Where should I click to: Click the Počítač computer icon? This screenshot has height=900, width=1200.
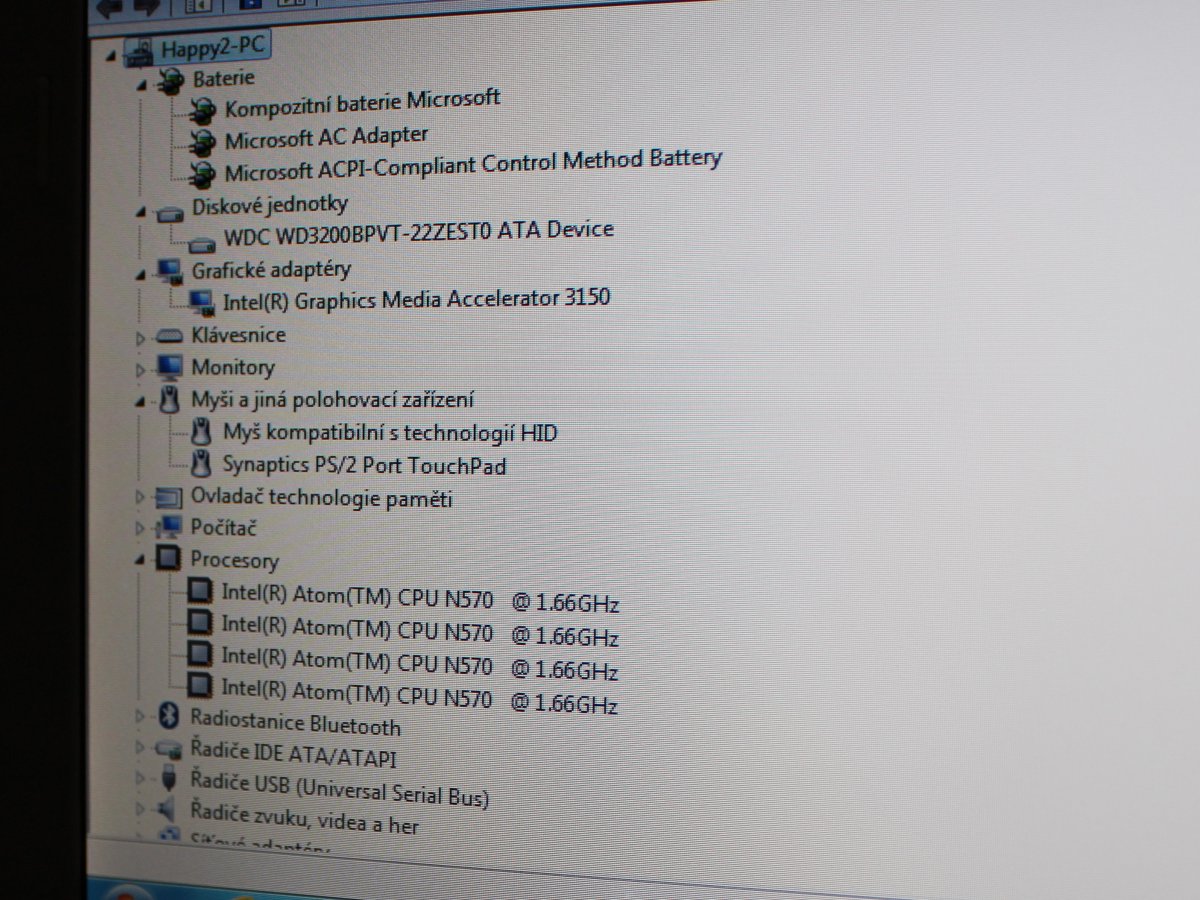coord(170,527)
